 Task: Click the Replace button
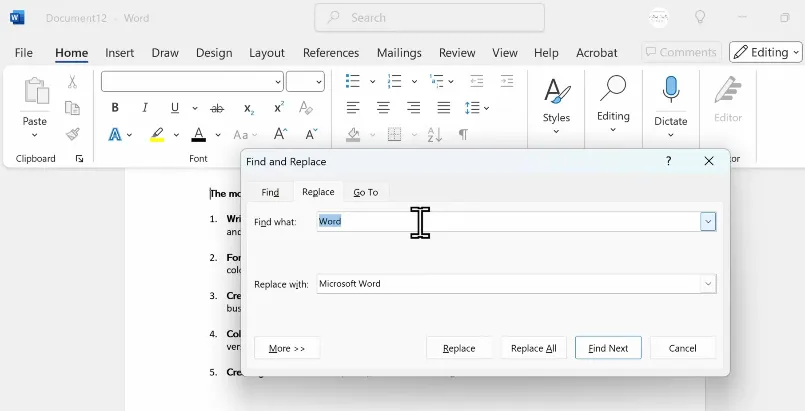tap(459, 348)
